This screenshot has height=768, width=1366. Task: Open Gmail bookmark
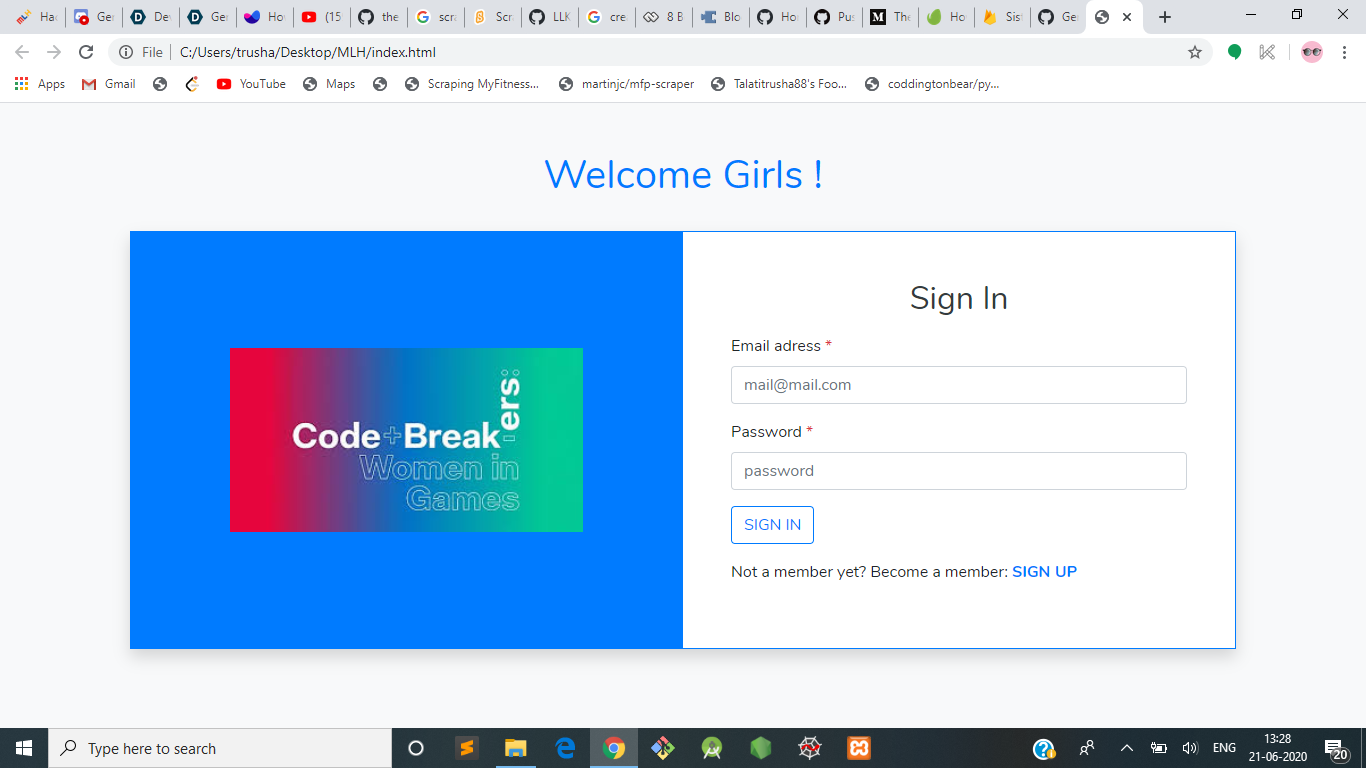coord(108,84)
